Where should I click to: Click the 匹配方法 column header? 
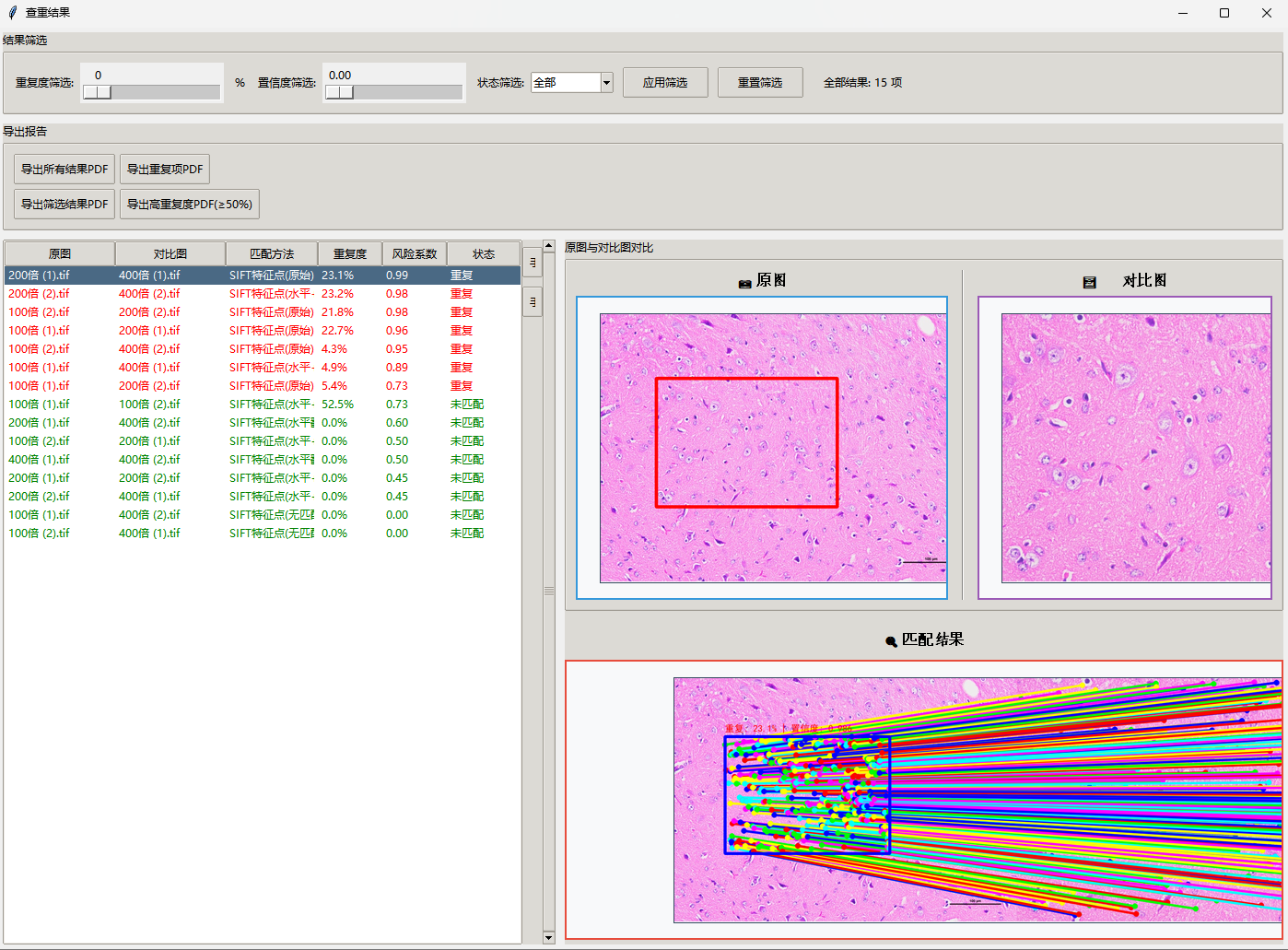tap(272, 254)
